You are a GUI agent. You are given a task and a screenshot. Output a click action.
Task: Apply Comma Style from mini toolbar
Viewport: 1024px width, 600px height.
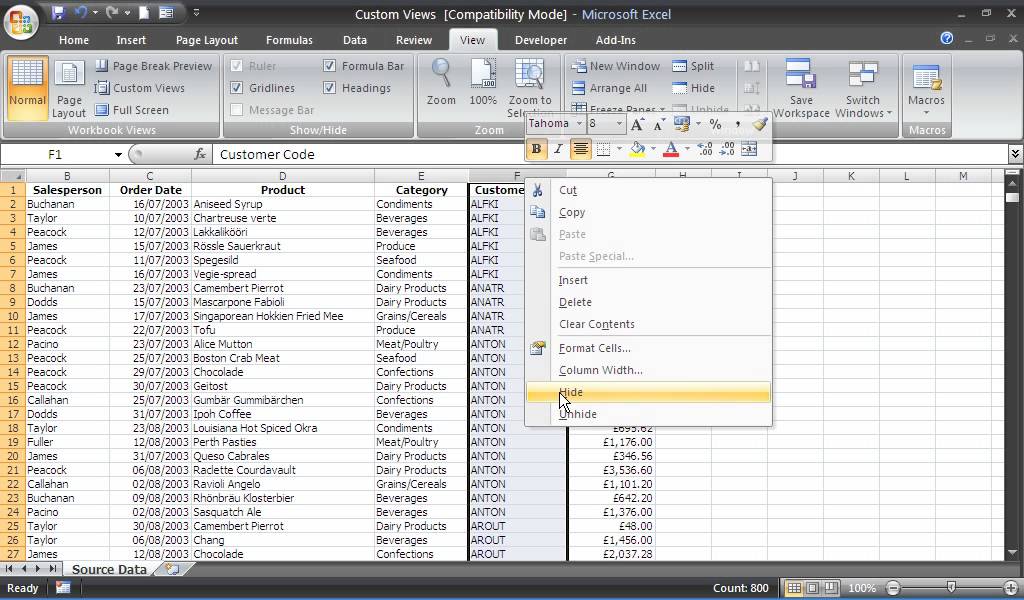pos(737,124)
